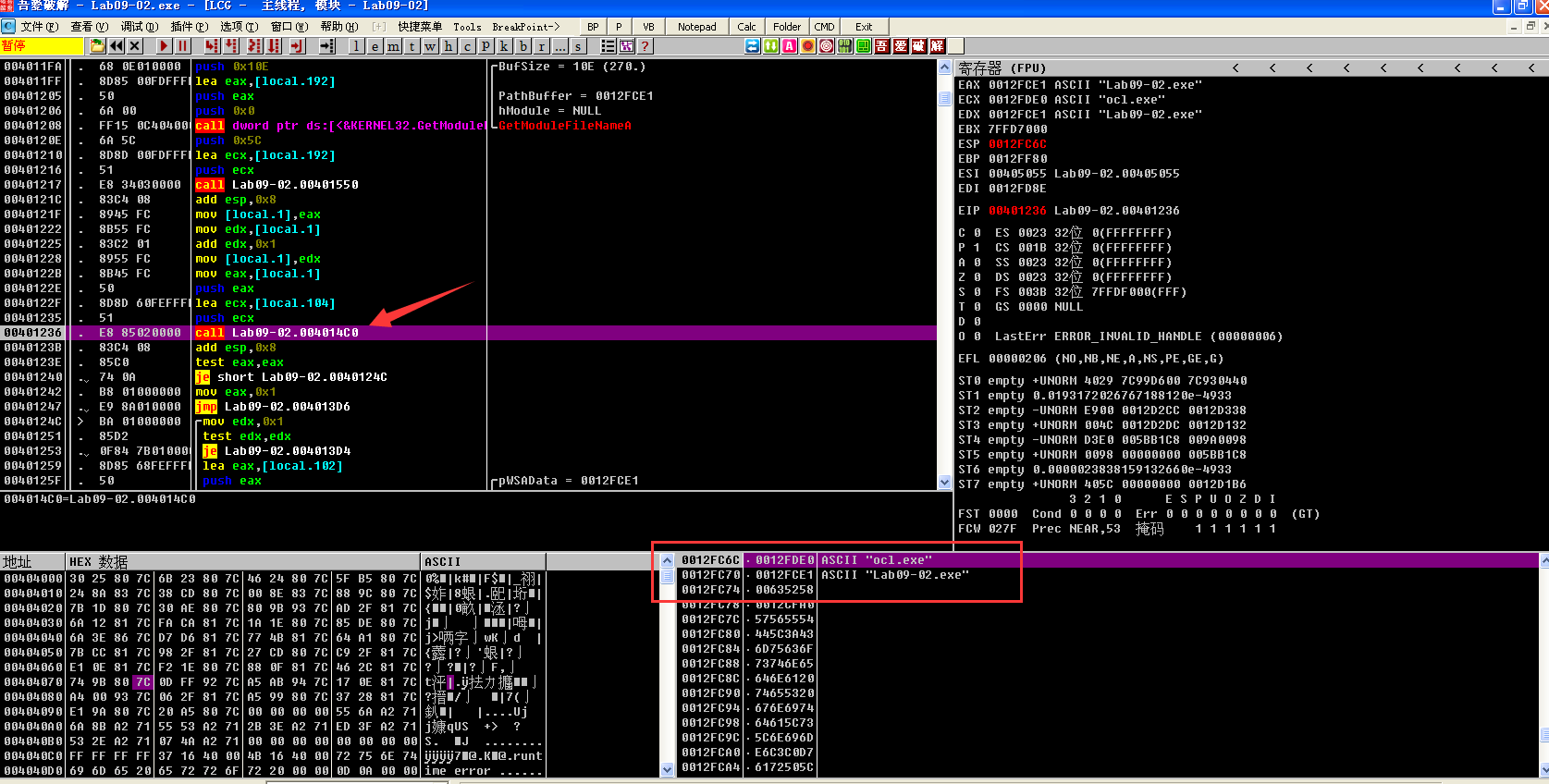Pause execution with the red pause icon
Image resolution: width=1549 pixels, height=784 pixels.
[x=182, y=45]
